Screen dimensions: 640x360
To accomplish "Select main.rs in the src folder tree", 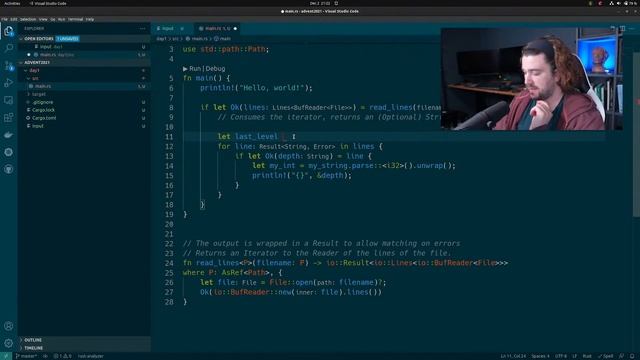I will click(84, 86).
